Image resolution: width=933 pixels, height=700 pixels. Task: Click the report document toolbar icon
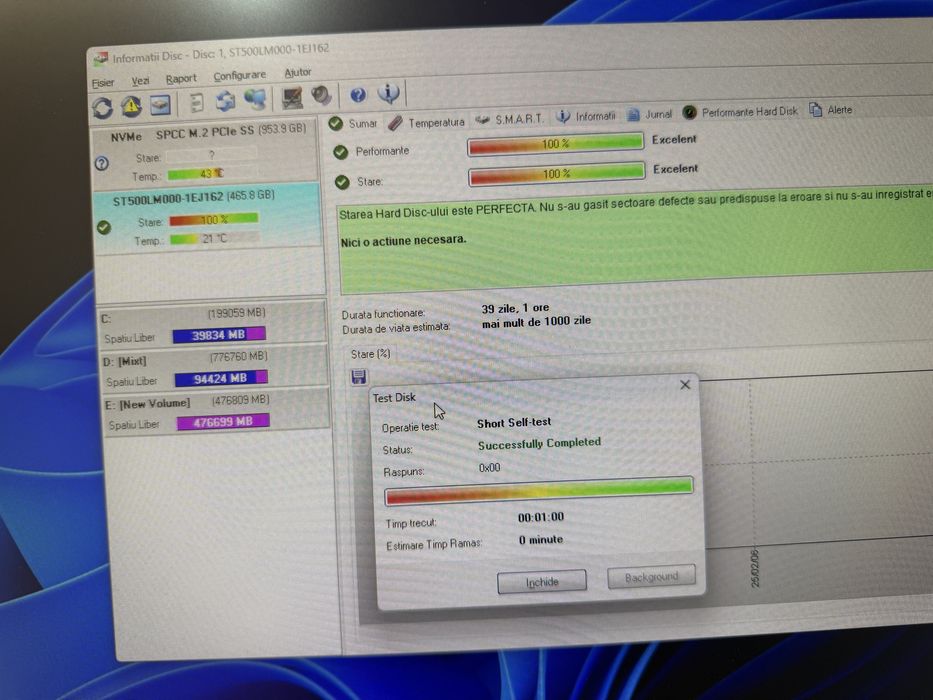[196, 103]
